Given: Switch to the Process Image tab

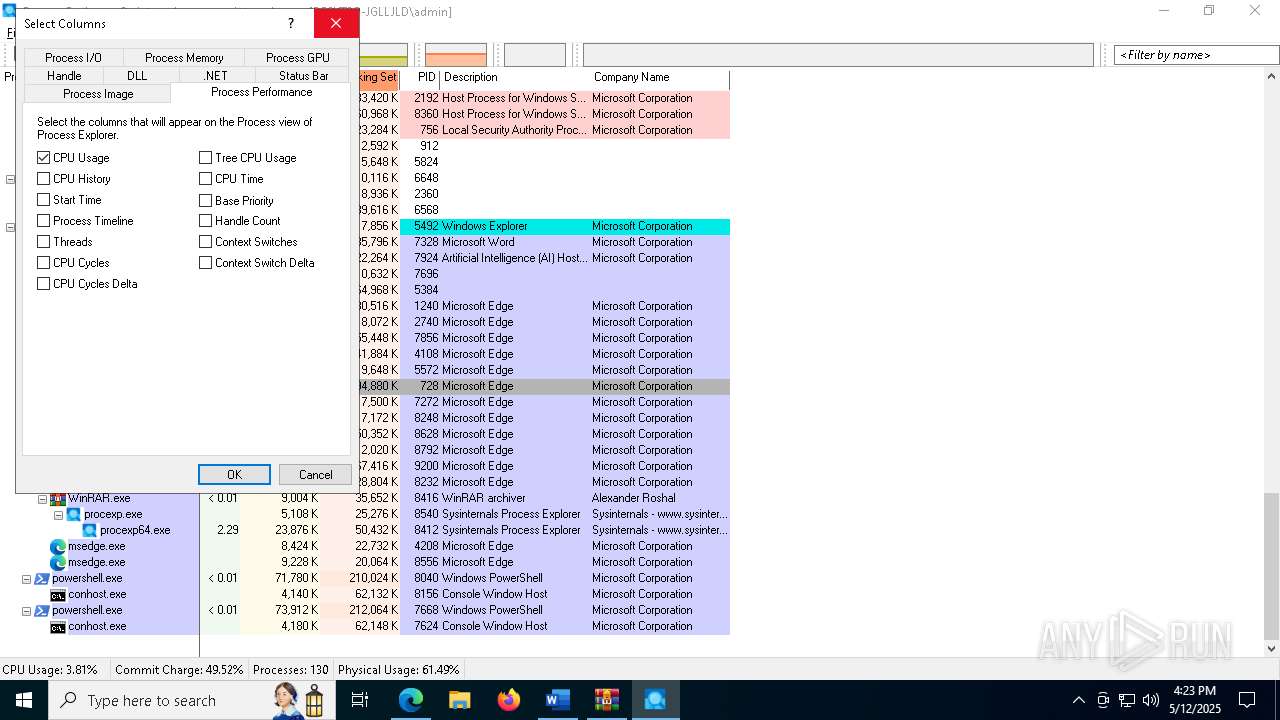Looking at the screenshot, I should 98,94.
